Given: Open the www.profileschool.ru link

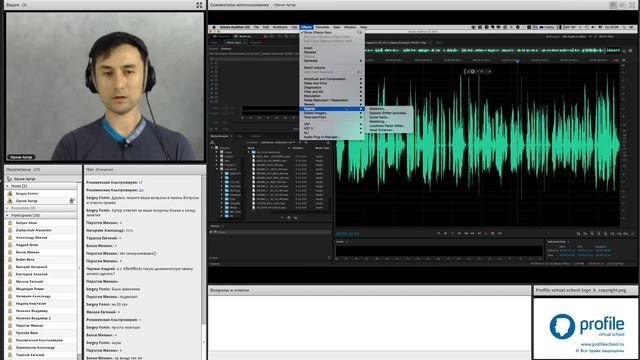Looking at the screenshot, I should [x=602, y=344].
